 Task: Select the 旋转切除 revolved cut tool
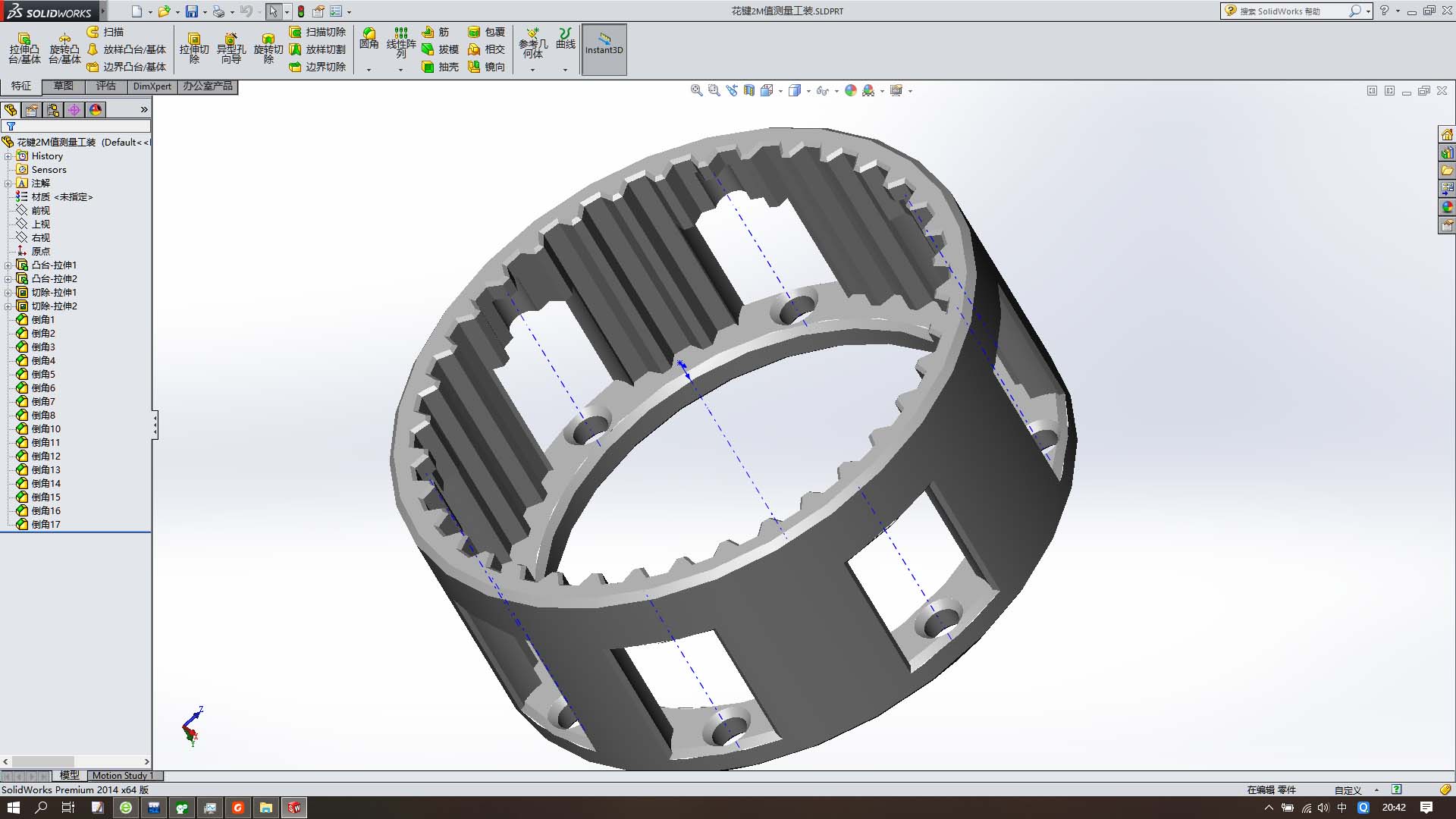point(268,49)
